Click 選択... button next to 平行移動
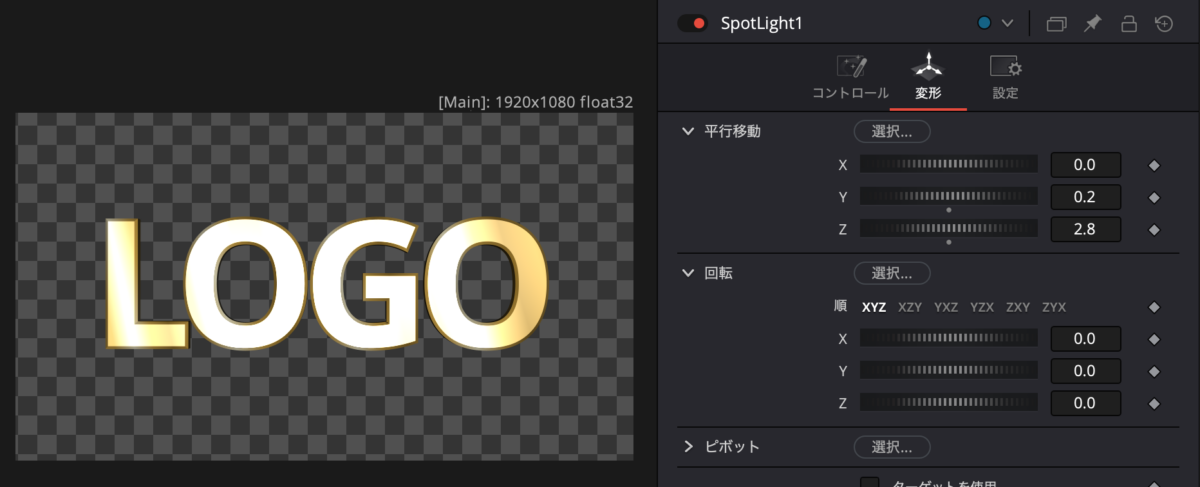 pos(892,131)
